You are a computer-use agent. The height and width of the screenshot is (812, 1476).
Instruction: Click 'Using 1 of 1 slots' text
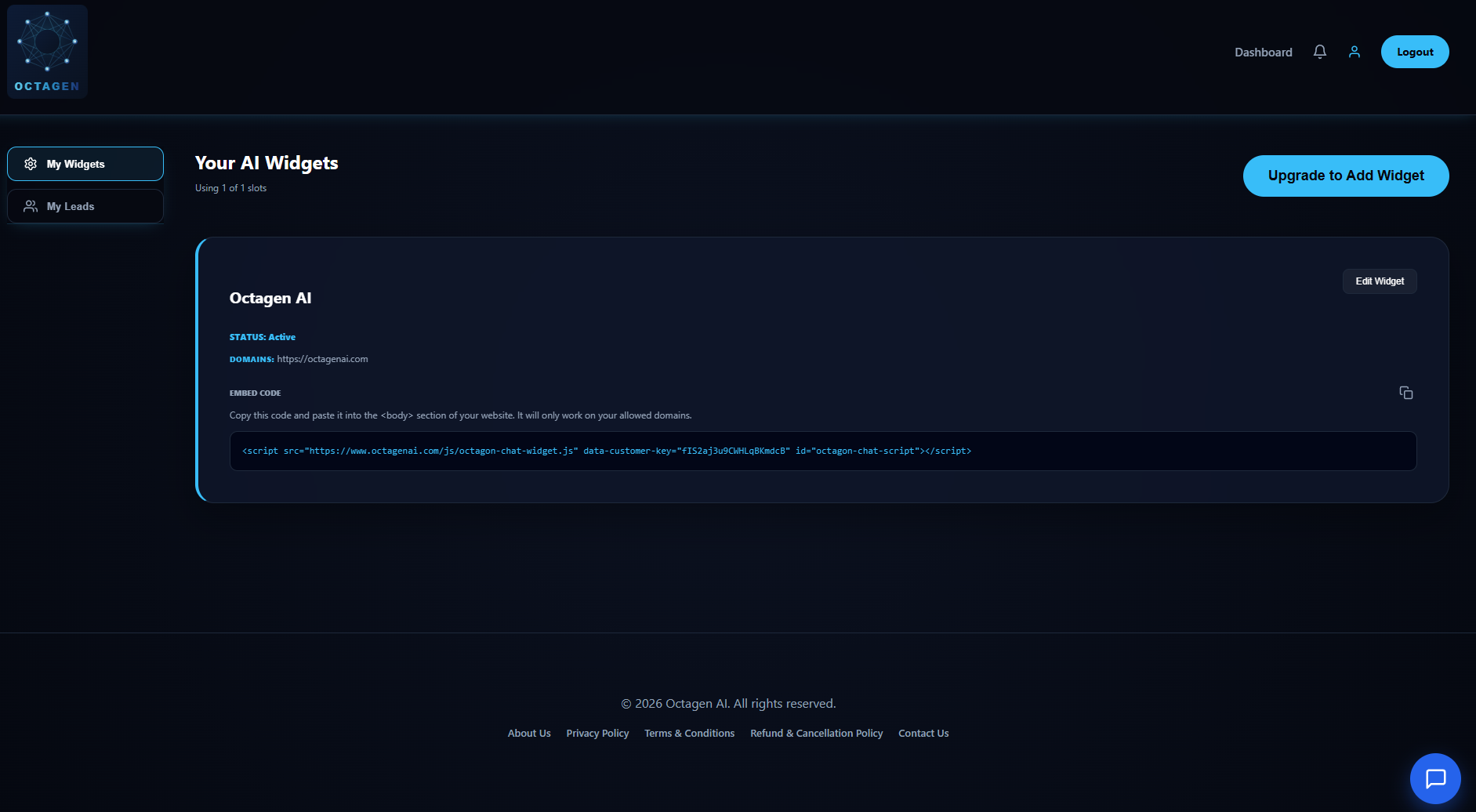[x=230, y=188]
